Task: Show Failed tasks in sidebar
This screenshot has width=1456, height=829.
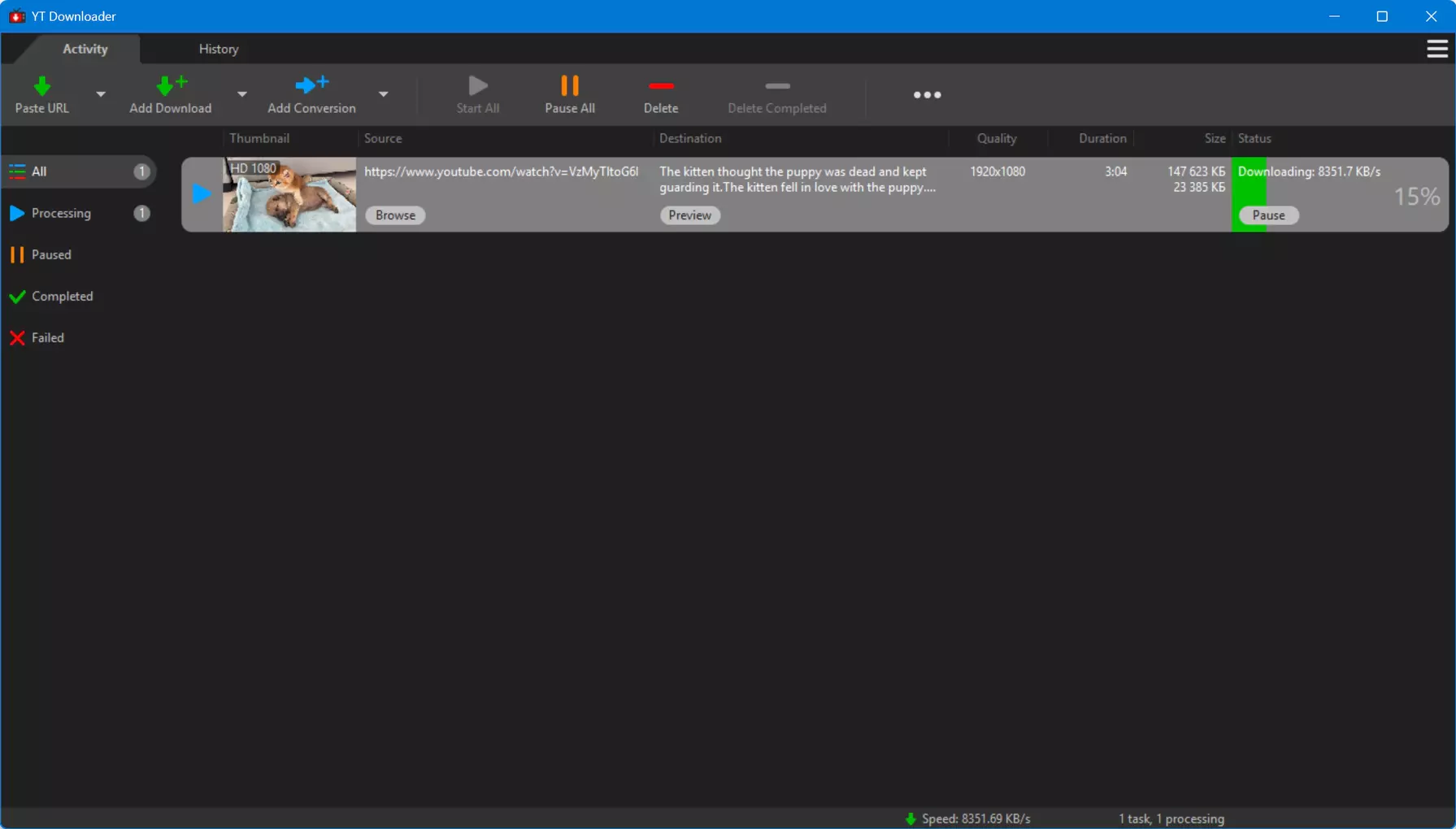Action: coord(79,337)
